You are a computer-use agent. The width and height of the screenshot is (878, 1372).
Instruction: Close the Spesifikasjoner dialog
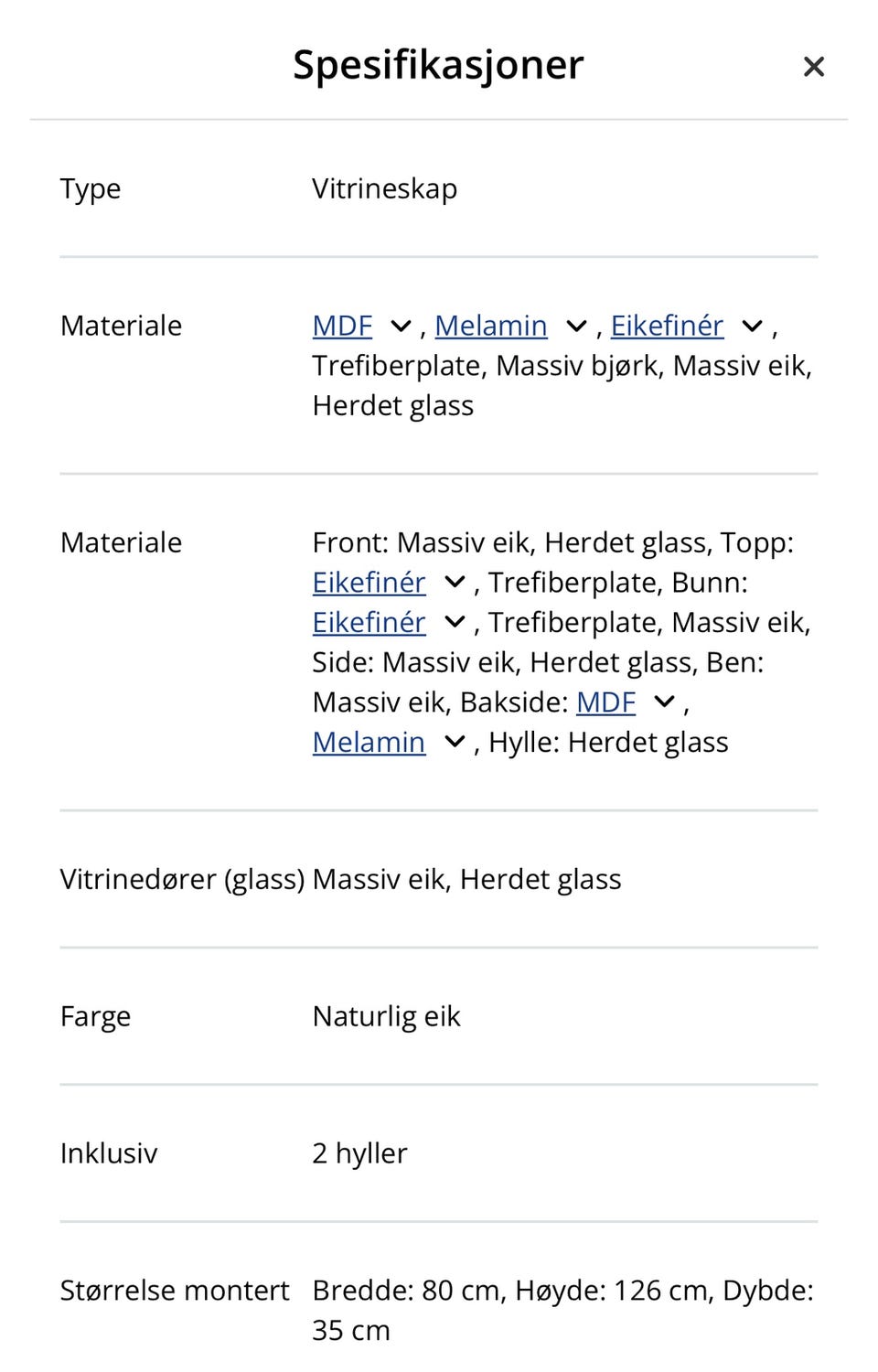(813, 66)
